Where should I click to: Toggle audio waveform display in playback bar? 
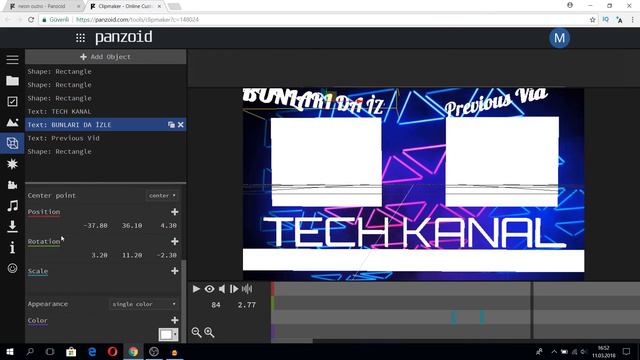tap(247, 289)
